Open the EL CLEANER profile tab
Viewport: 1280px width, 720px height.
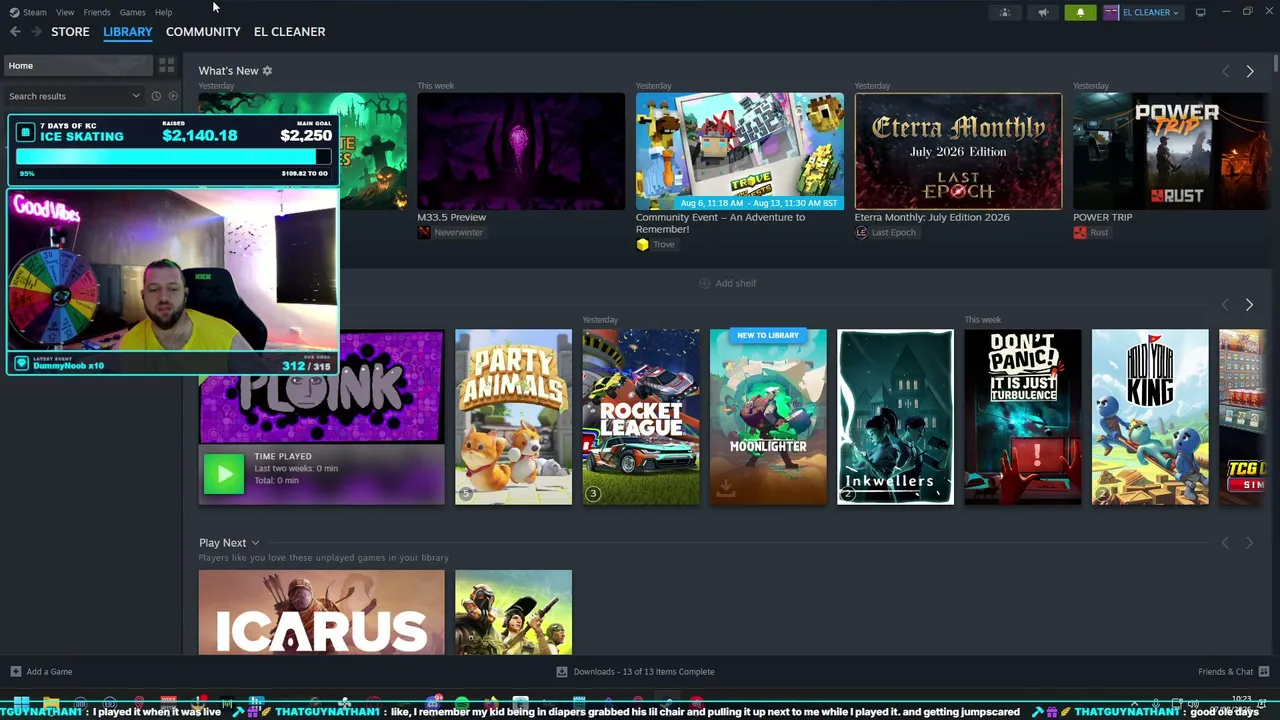coord(289,32)
